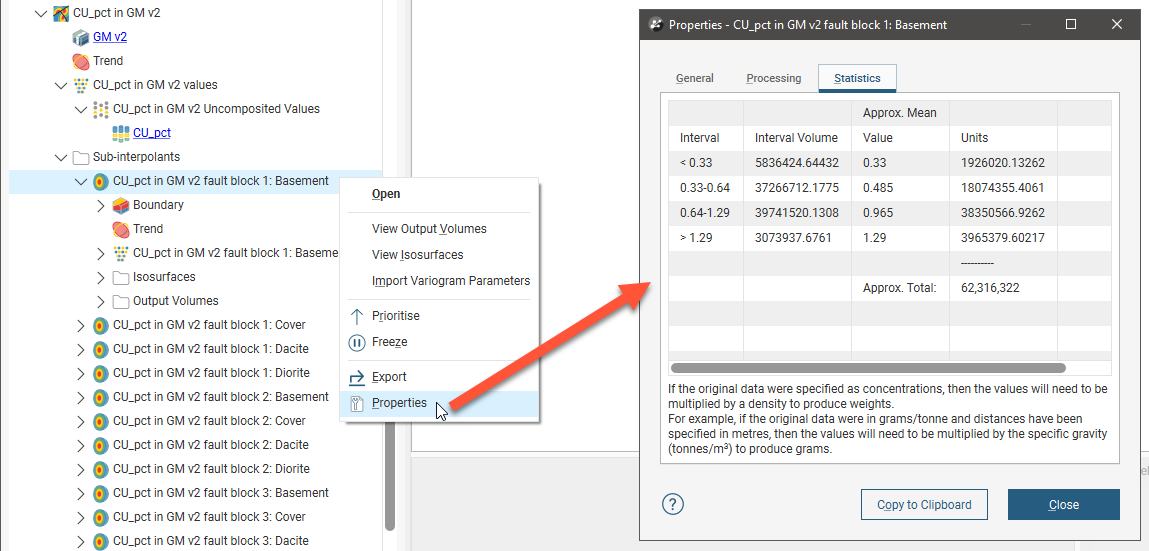Click the Trend icon under CU_pct in GM v2
The width and height of the screenshot is (1149, 551).
coord(81,61)
